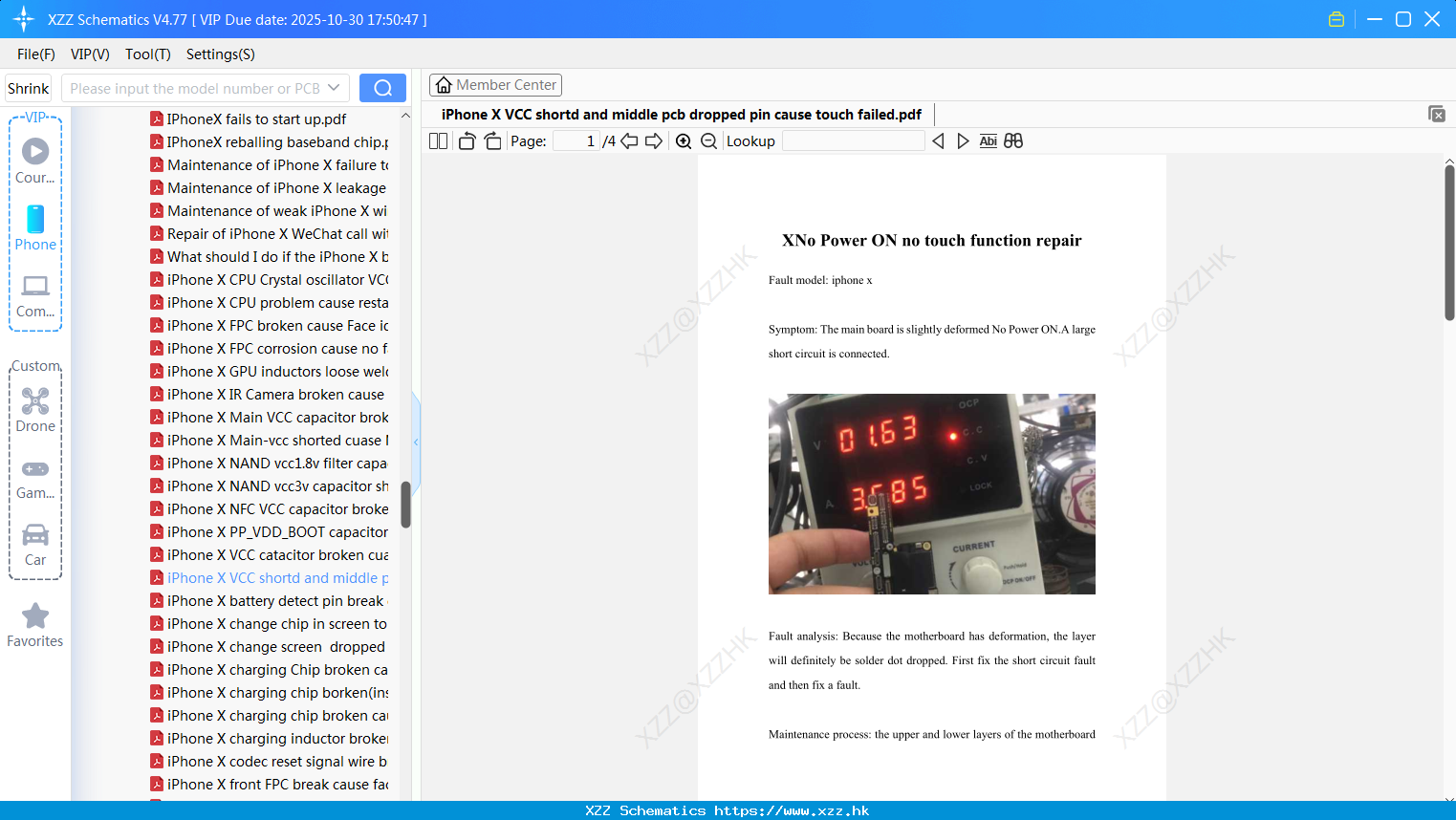The image size is (1456, 820).
Task: Toggle whole-word match Abi icon
Action: [988, 141]
